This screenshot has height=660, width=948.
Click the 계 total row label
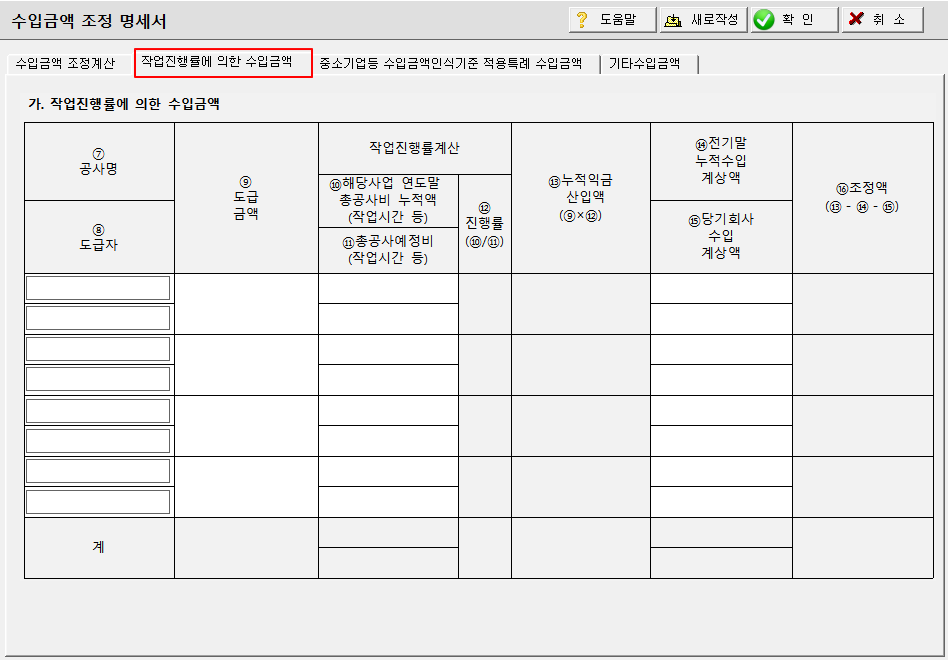click(x=99, y=548)
